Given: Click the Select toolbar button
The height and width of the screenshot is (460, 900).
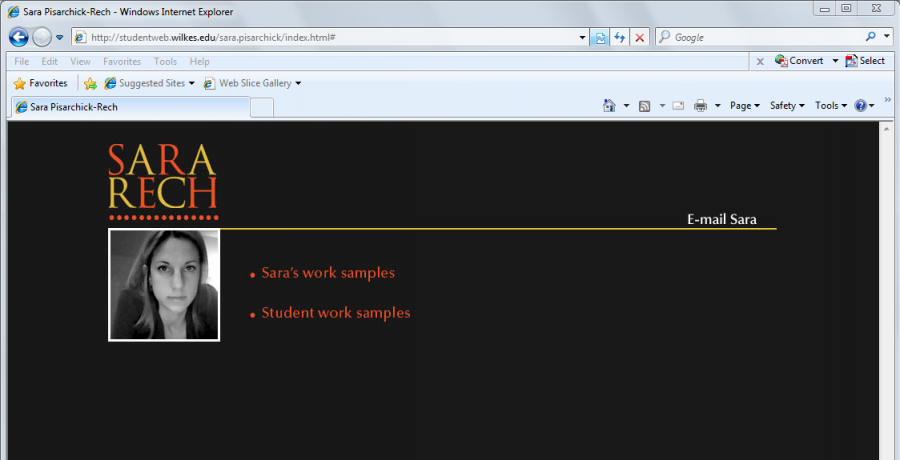Looking at the screenshot, I should tap(865, 60).
